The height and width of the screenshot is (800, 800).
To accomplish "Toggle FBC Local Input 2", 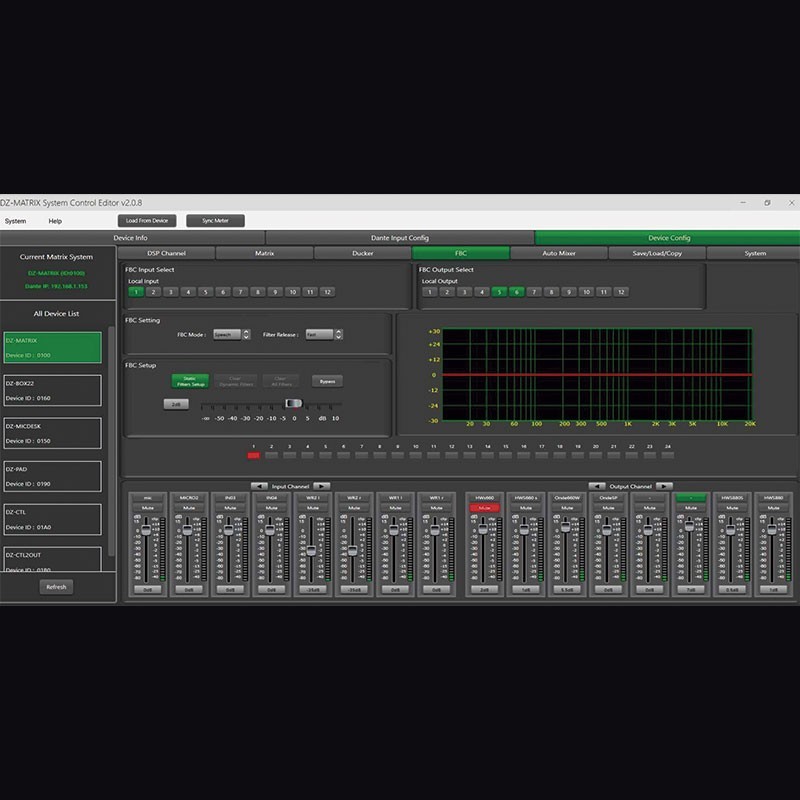I will 153,292.
